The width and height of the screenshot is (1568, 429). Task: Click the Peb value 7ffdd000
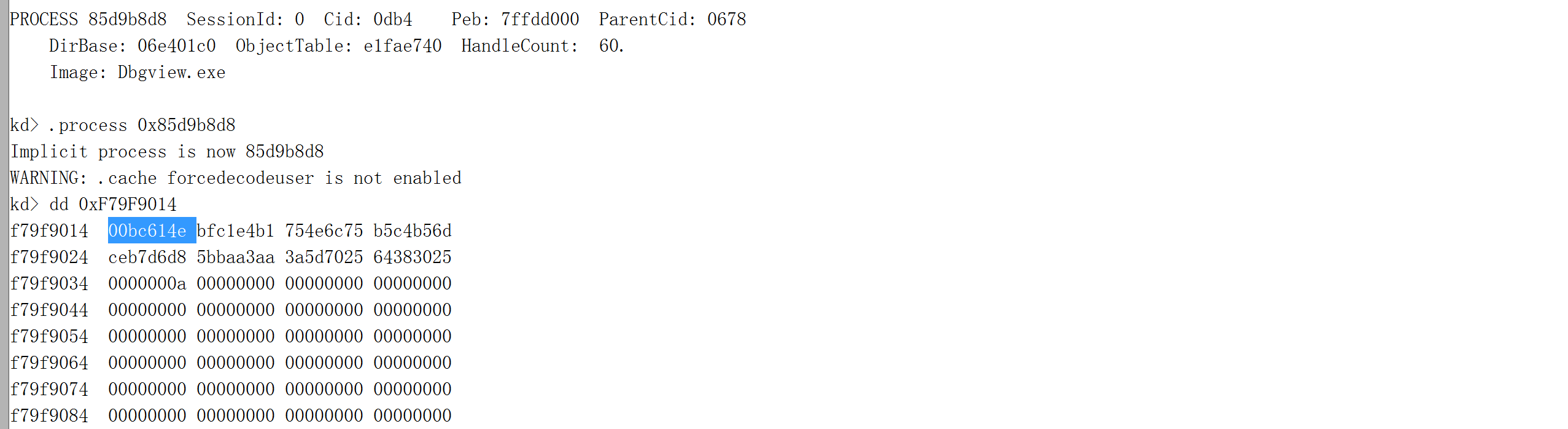[x=540, y=20]
